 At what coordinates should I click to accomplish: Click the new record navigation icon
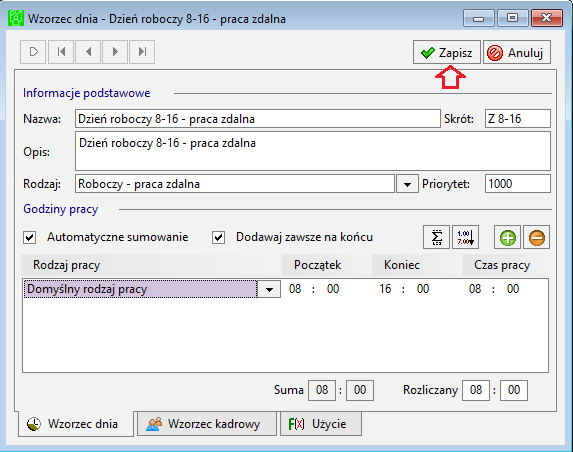click(x=33, y=52)
